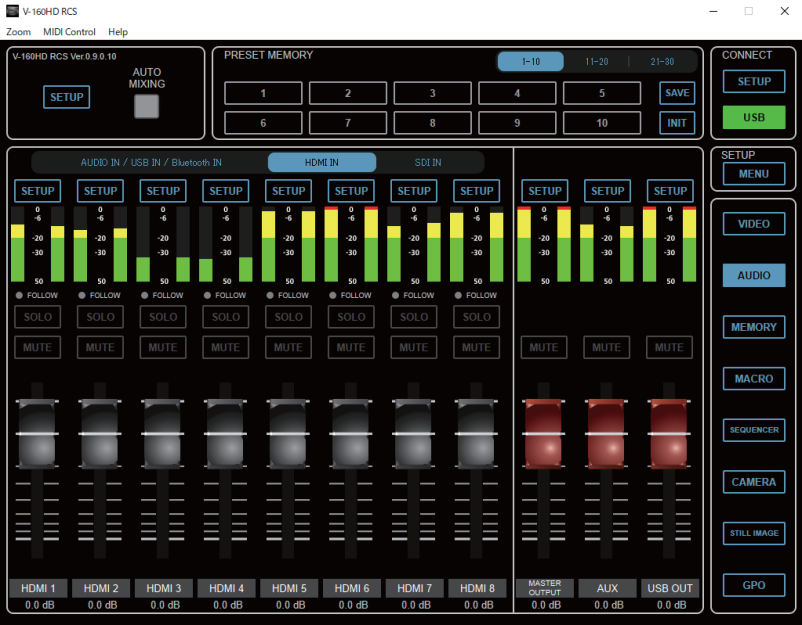This screenshot has height=625, width=802.
Task: Open the GPO panel
Action: click(x=754, y=585)
